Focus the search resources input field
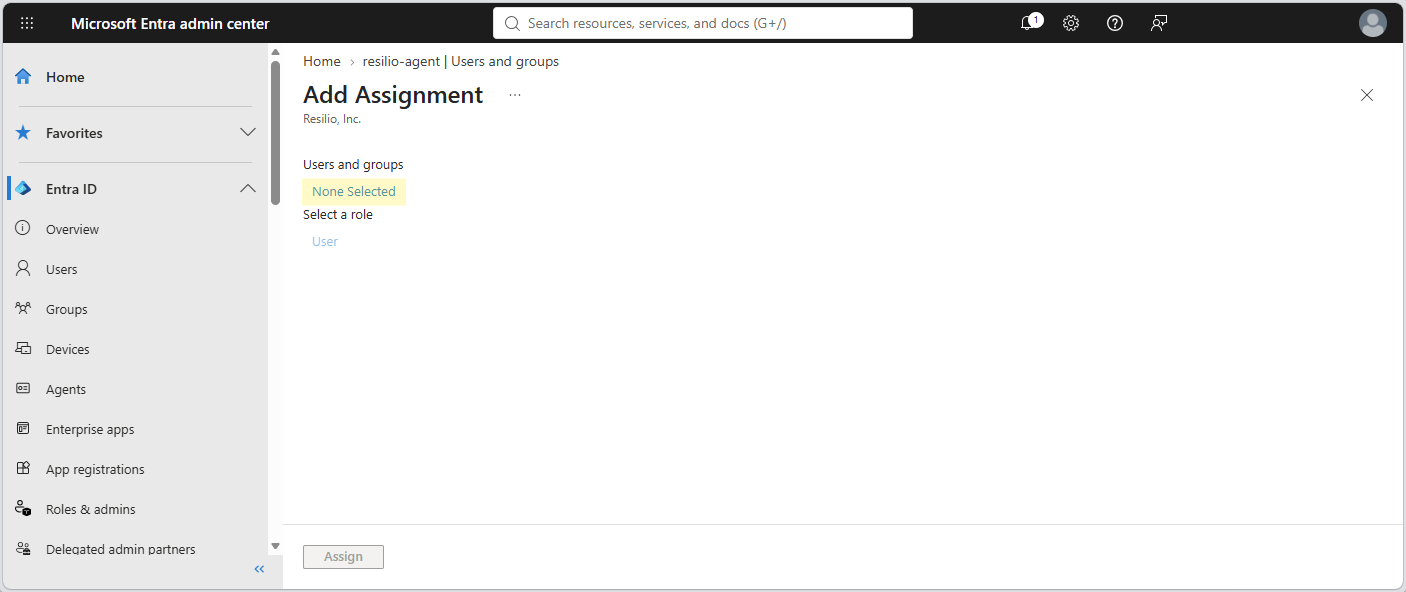Image resolution: width=1406 pixels, height=592 pixels. click(x=703, y=23)
